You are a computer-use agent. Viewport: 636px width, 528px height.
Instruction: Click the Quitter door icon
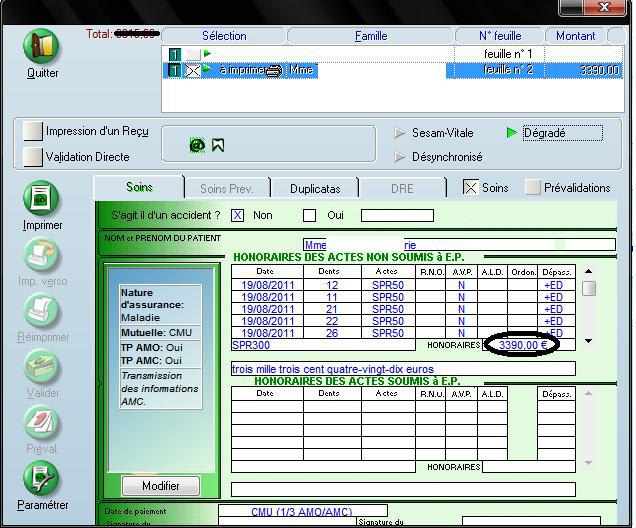(42, 47)
